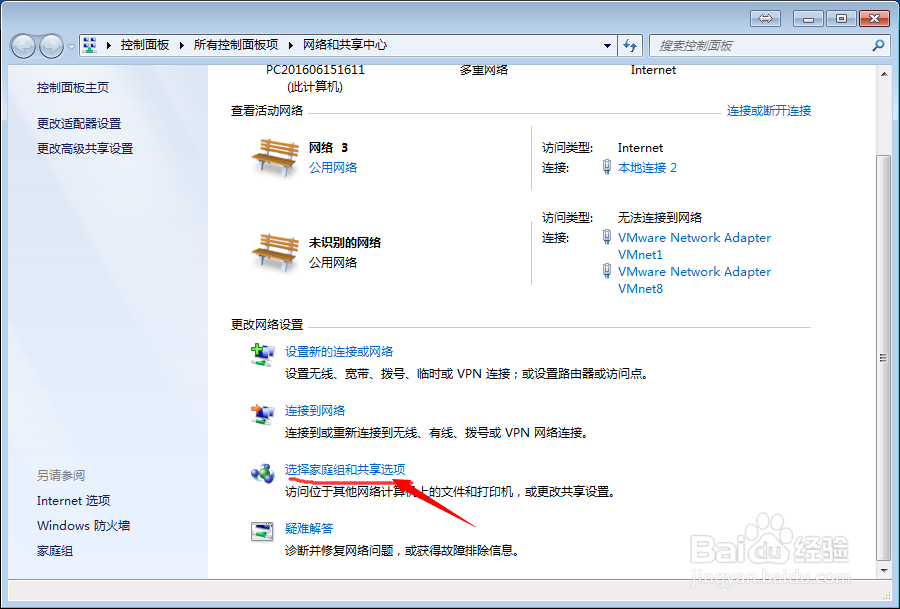Click the refresh icon in the address bar
Image resolution: width=900 pixels, height=609 pixels.
click(633, 45)
